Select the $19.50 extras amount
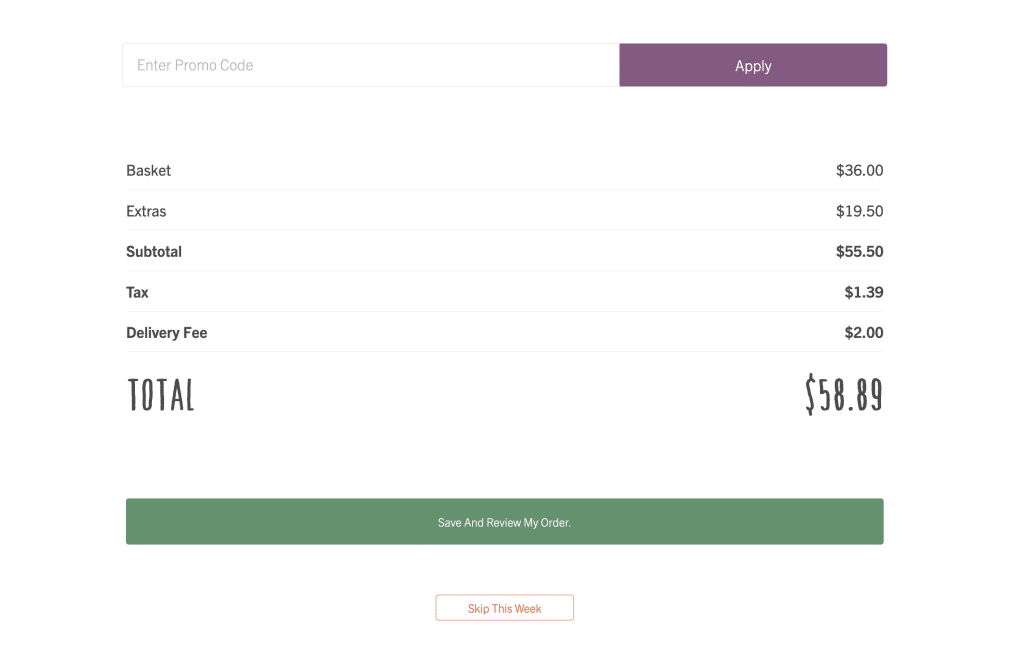1024x649 pixels. 859,212
